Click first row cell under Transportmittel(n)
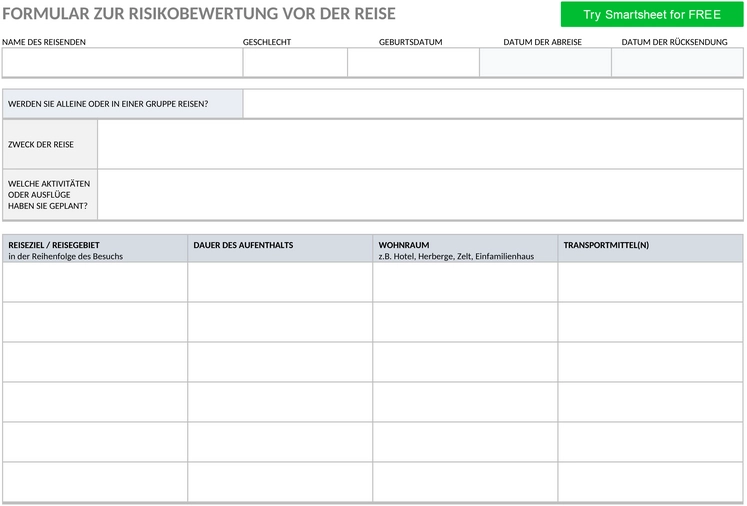This screenshot has height=506, width=747. 650,282
